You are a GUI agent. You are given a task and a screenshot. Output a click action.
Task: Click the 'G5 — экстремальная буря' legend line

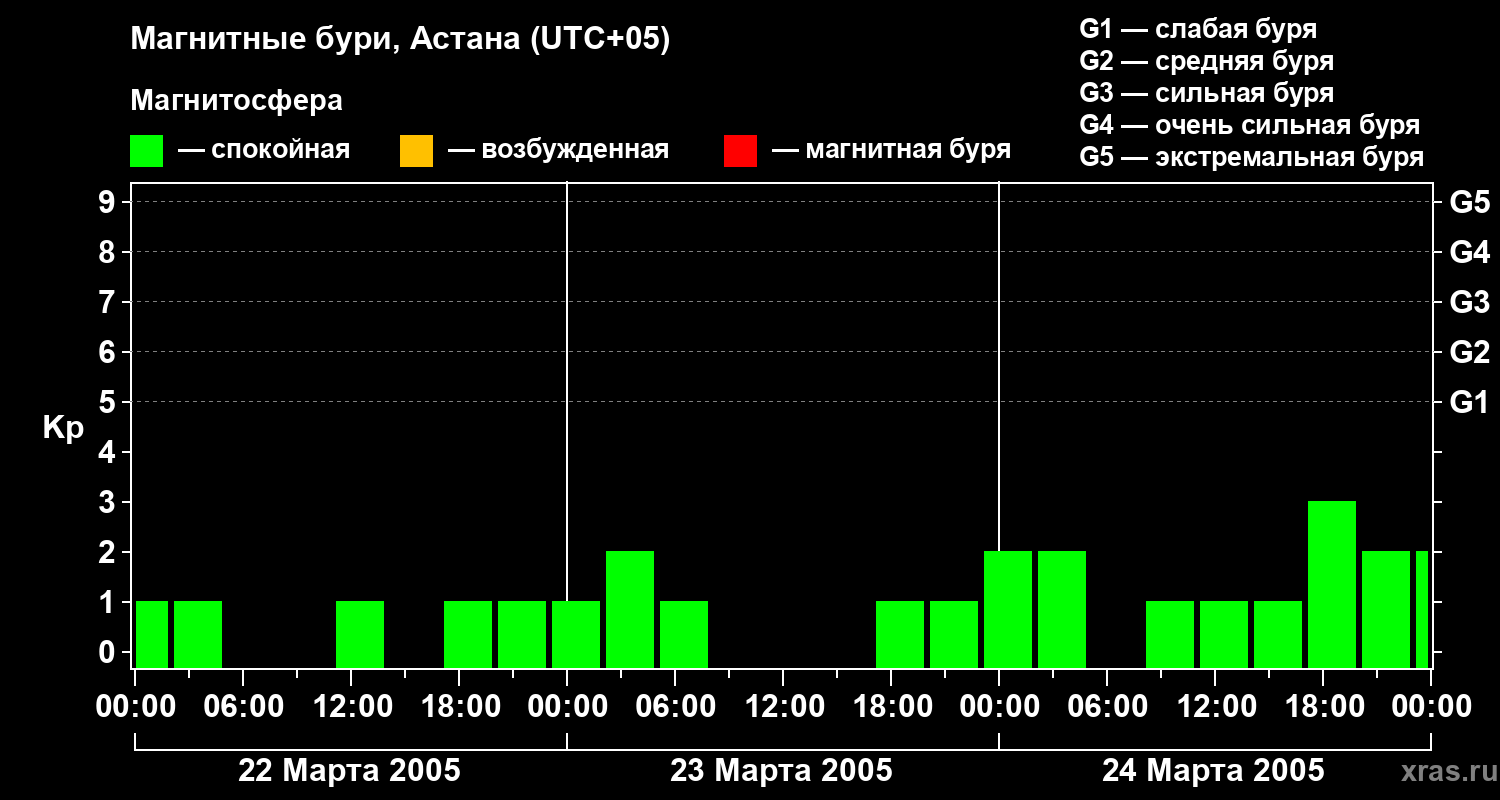click(1251, 157)
